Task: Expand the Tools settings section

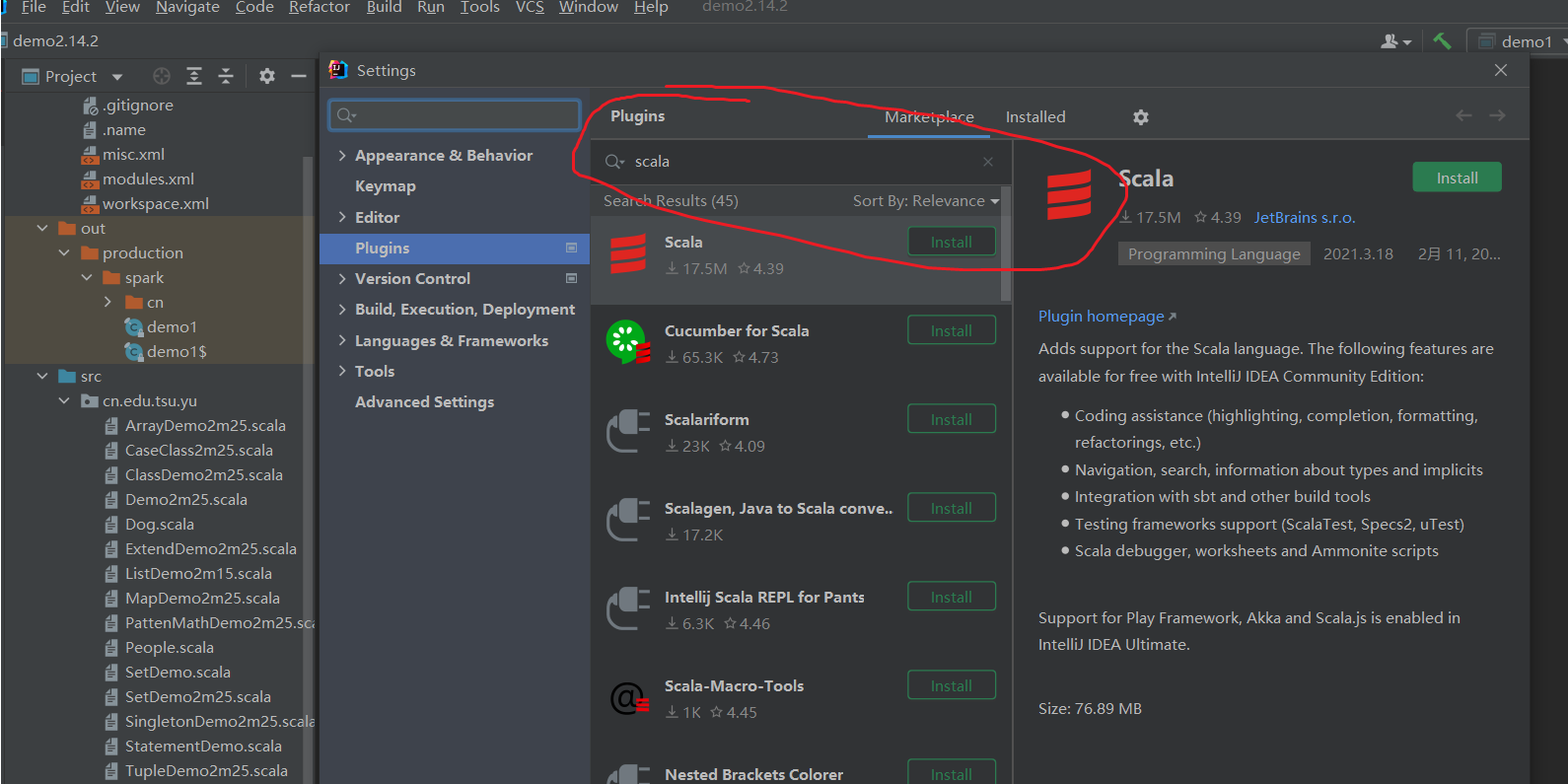Action: [x=342, y=371]
